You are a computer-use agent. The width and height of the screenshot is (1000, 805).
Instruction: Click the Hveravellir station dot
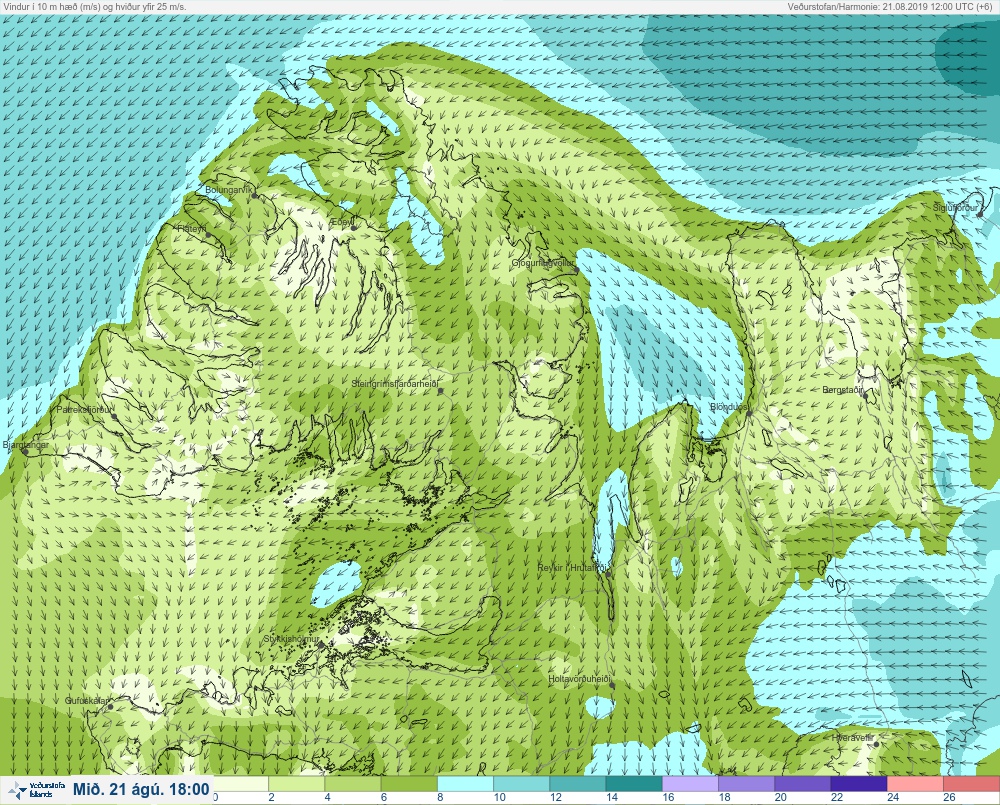(x=877, y=744)
